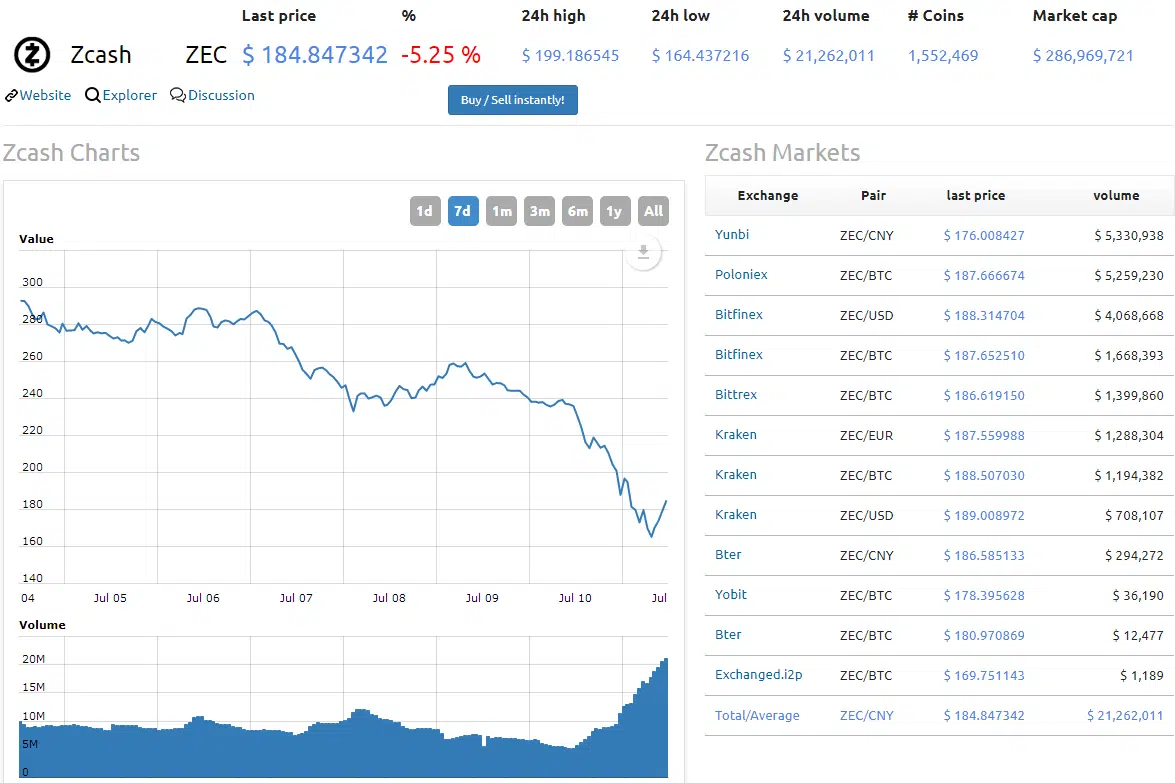Screen dimensions: 1175x783
Task: Click the ZEC ticker symbol
Action: pyautogui.click(x=206, y=55)
